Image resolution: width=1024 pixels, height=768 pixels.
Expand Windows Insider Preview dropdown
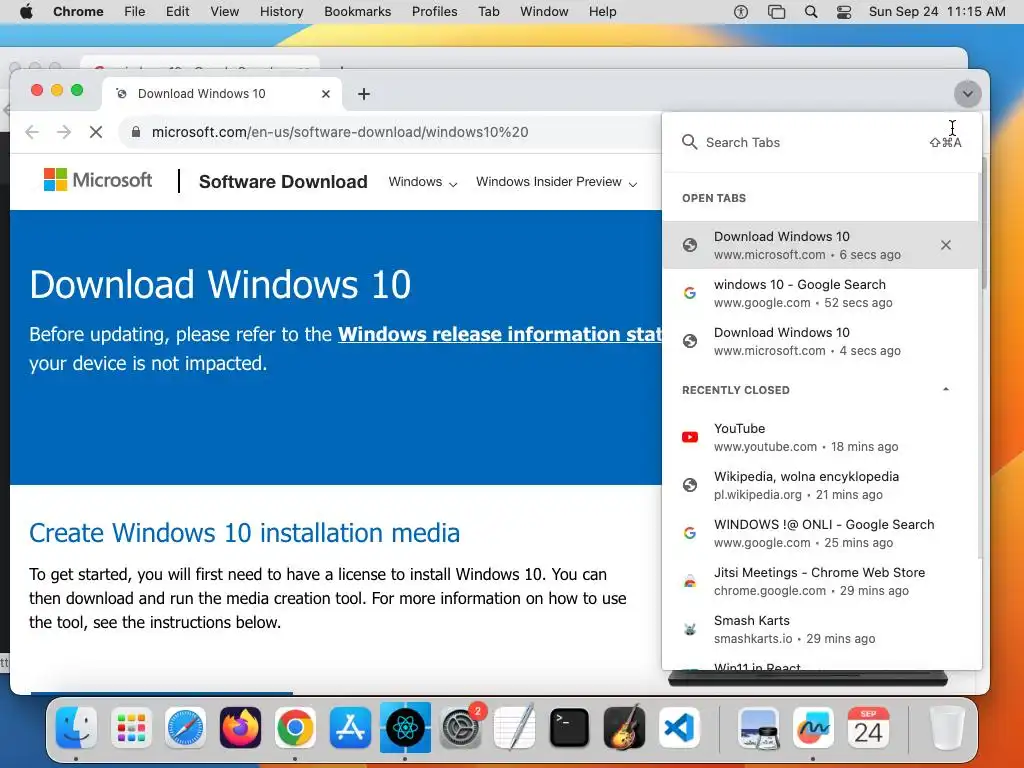(x=556, y=182)
